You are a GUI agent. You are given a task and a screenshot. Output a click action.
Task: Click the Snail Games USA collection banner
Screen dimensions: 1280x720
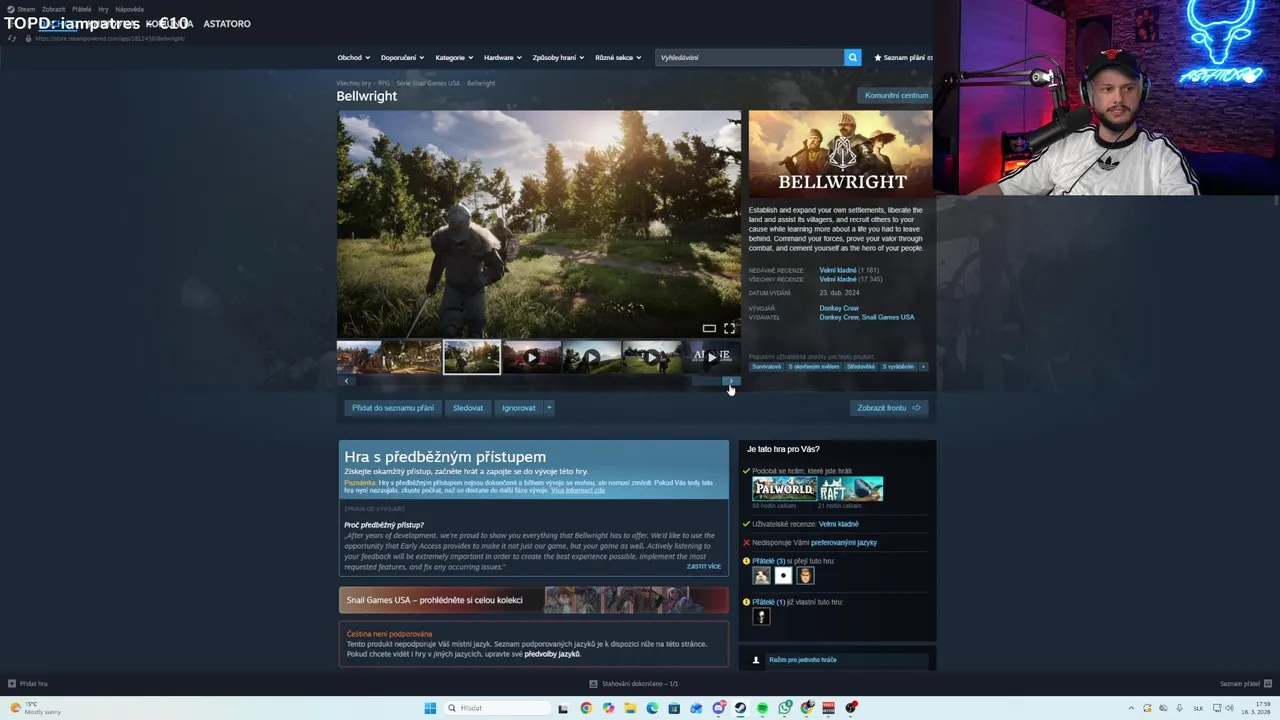[534, 600]
